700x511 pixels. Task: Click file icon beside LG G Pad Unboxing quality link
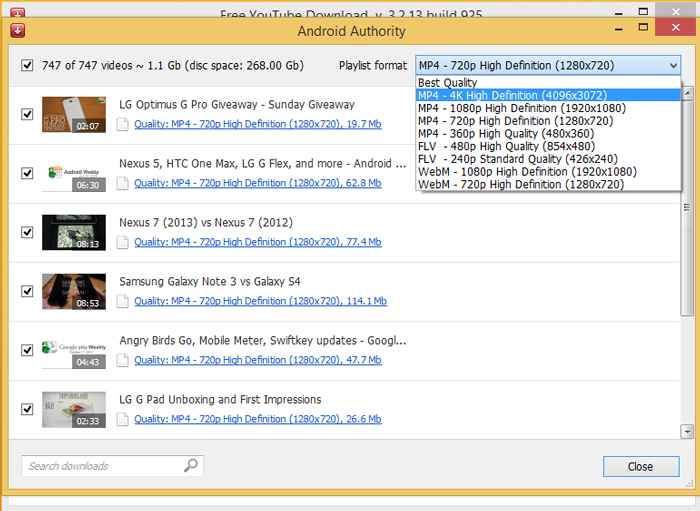(123, 419)
